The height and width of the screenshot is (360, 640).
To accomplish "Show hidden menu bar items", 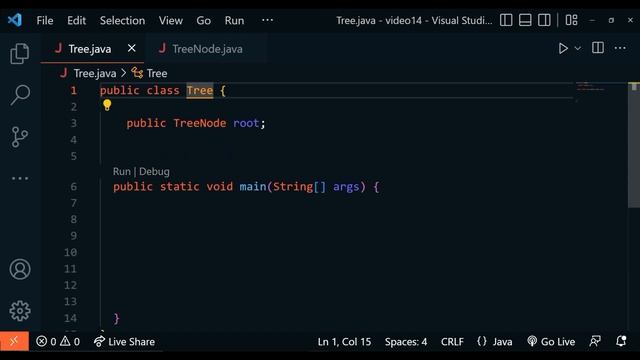I will [267, 20].
